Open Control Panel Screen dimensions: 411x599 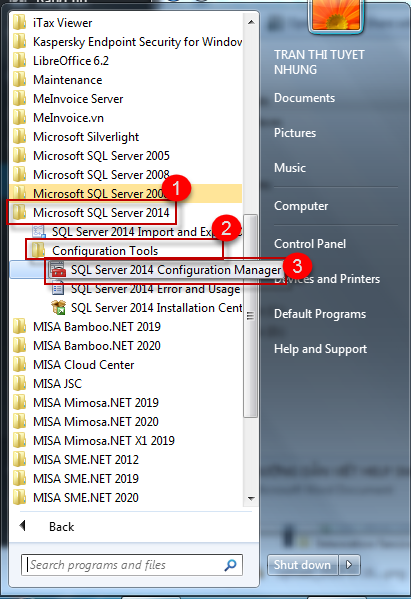click(310, 244)
